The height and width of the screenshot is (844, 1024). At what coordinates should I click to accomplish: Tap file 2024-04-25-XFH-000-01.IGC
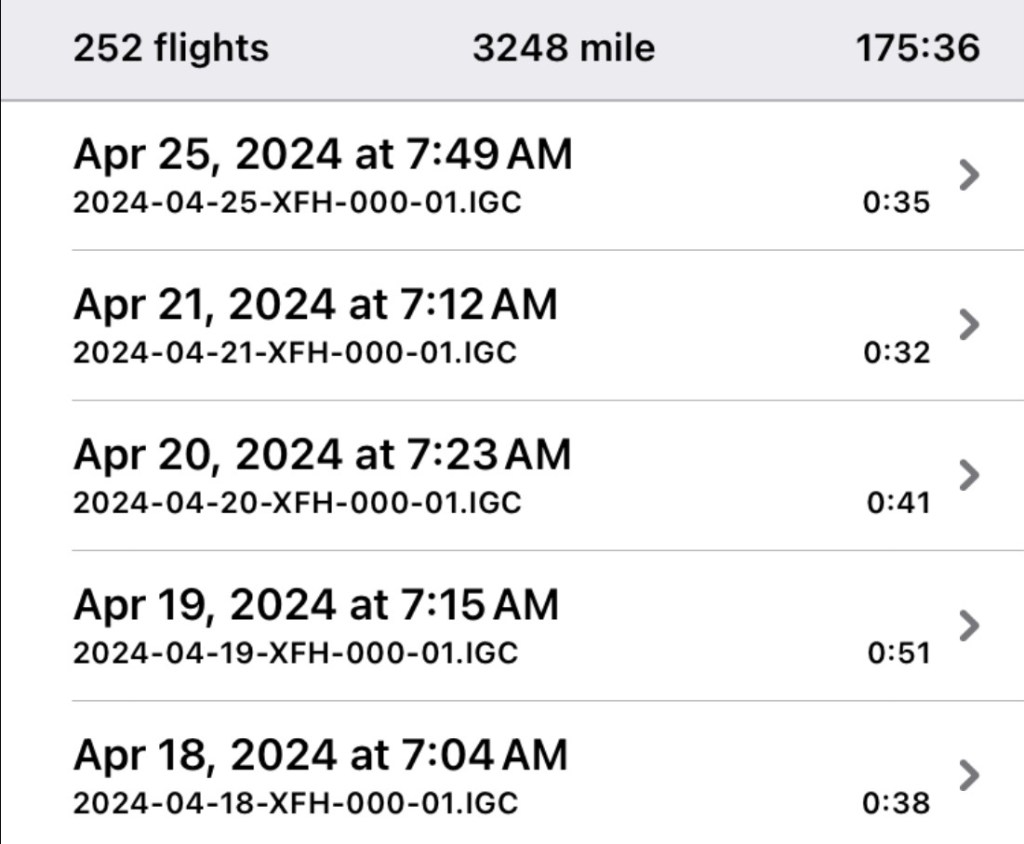[x=297, y=203]
